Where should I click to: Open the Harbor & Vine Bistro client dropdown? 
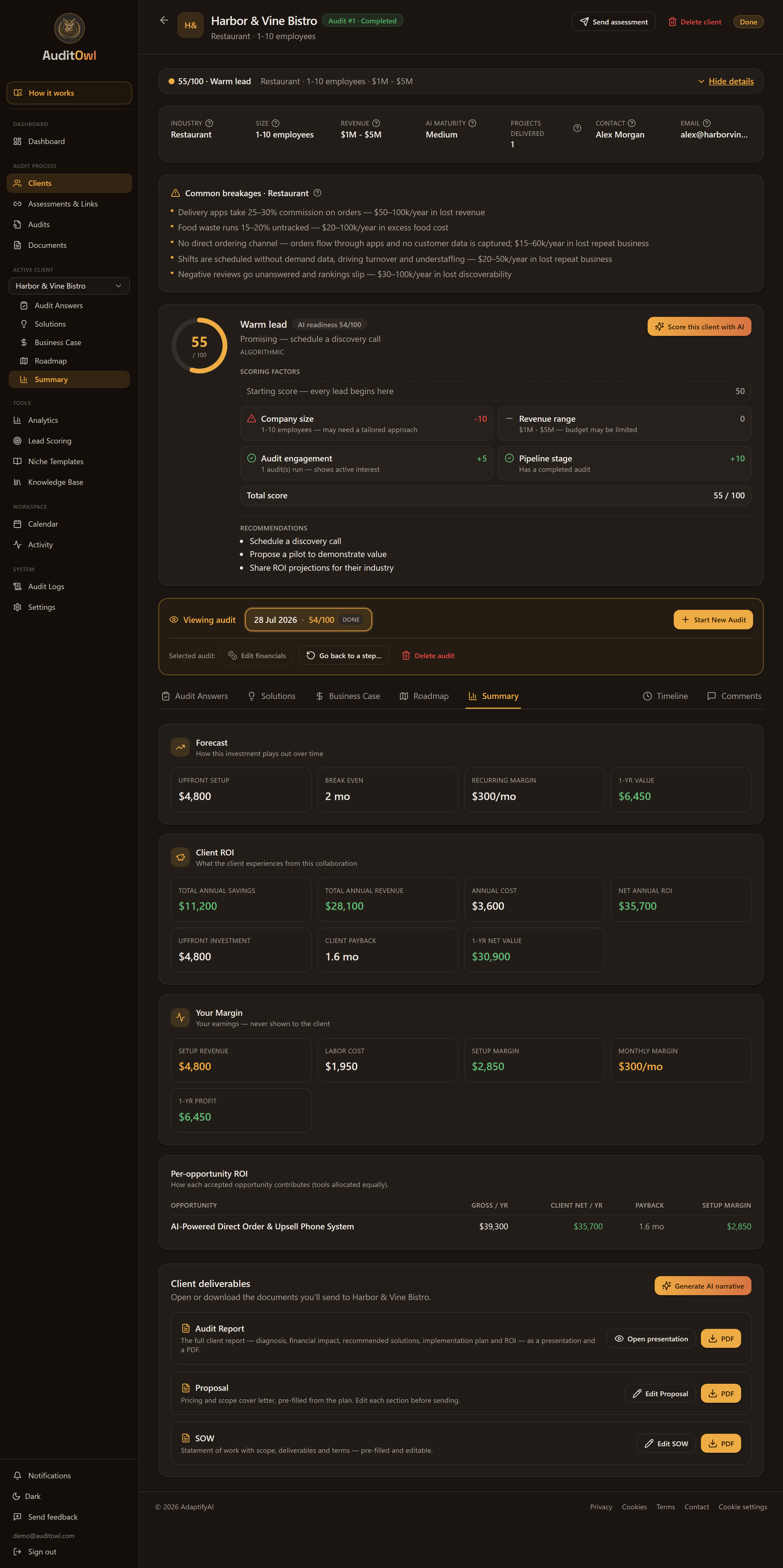click(69, 286)
